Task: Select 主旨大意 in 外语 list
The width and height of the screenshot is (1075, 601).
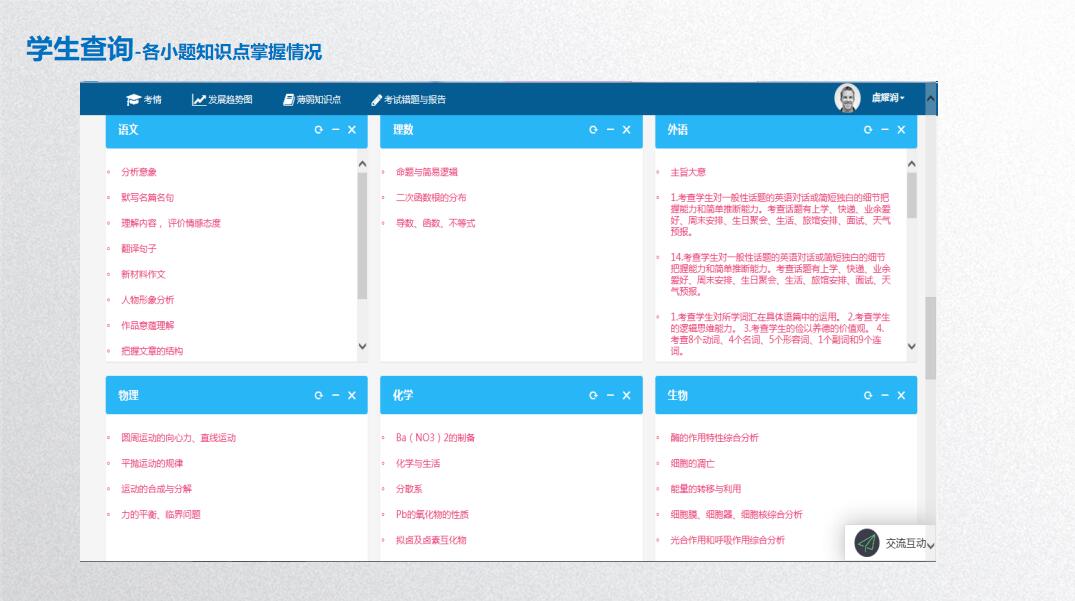Action: click(x=688, y=172)
